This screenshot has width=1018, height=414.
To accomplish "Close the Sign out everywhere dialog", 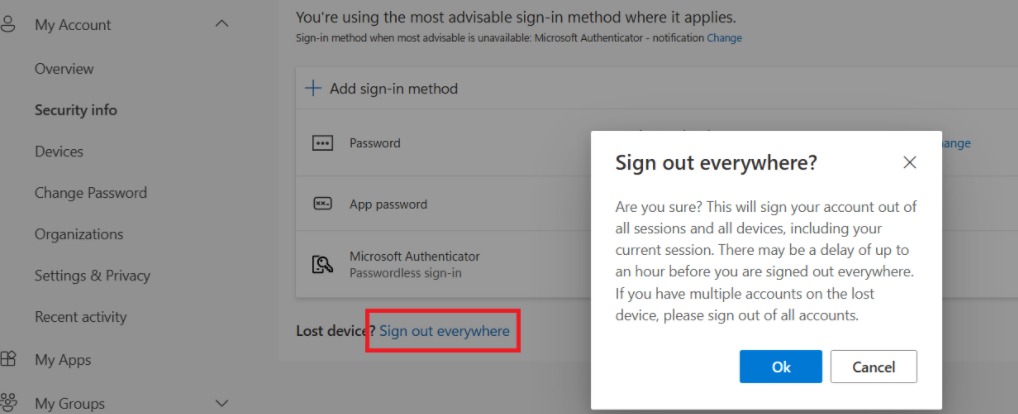I will click(x=910, y=162).
